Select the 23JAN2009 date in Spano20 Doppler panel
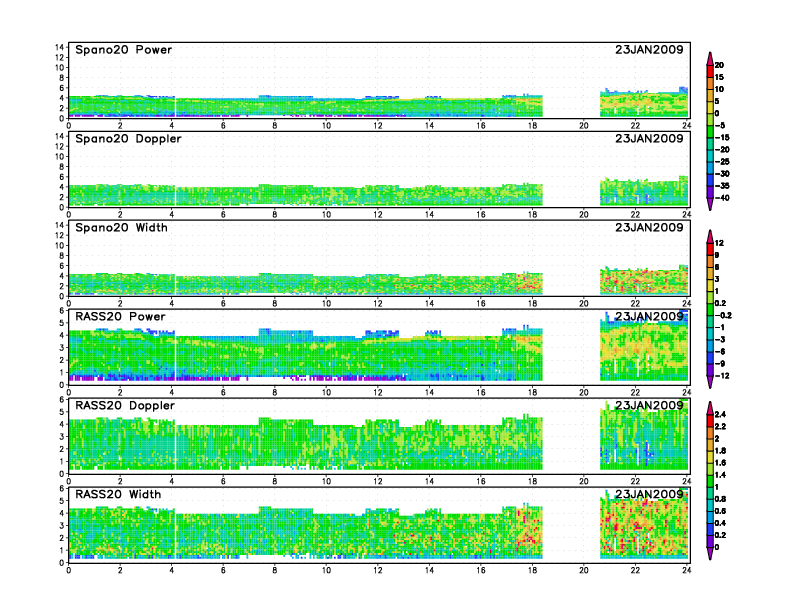Image resolution: width=792 pixels, height=612 pixels. click(x=649, y=138)
